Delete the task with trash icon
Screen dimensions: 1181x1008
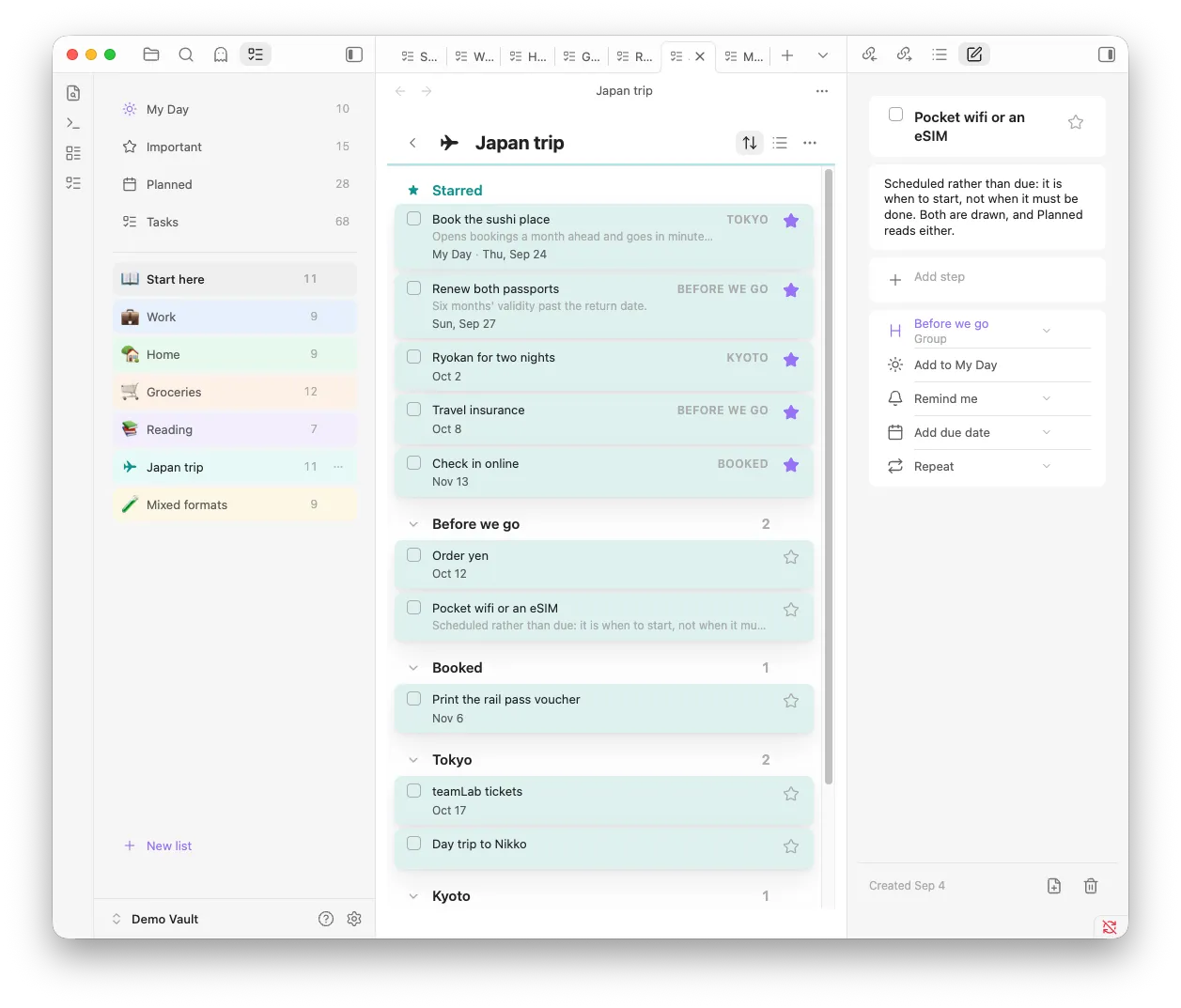[1091, 886]
